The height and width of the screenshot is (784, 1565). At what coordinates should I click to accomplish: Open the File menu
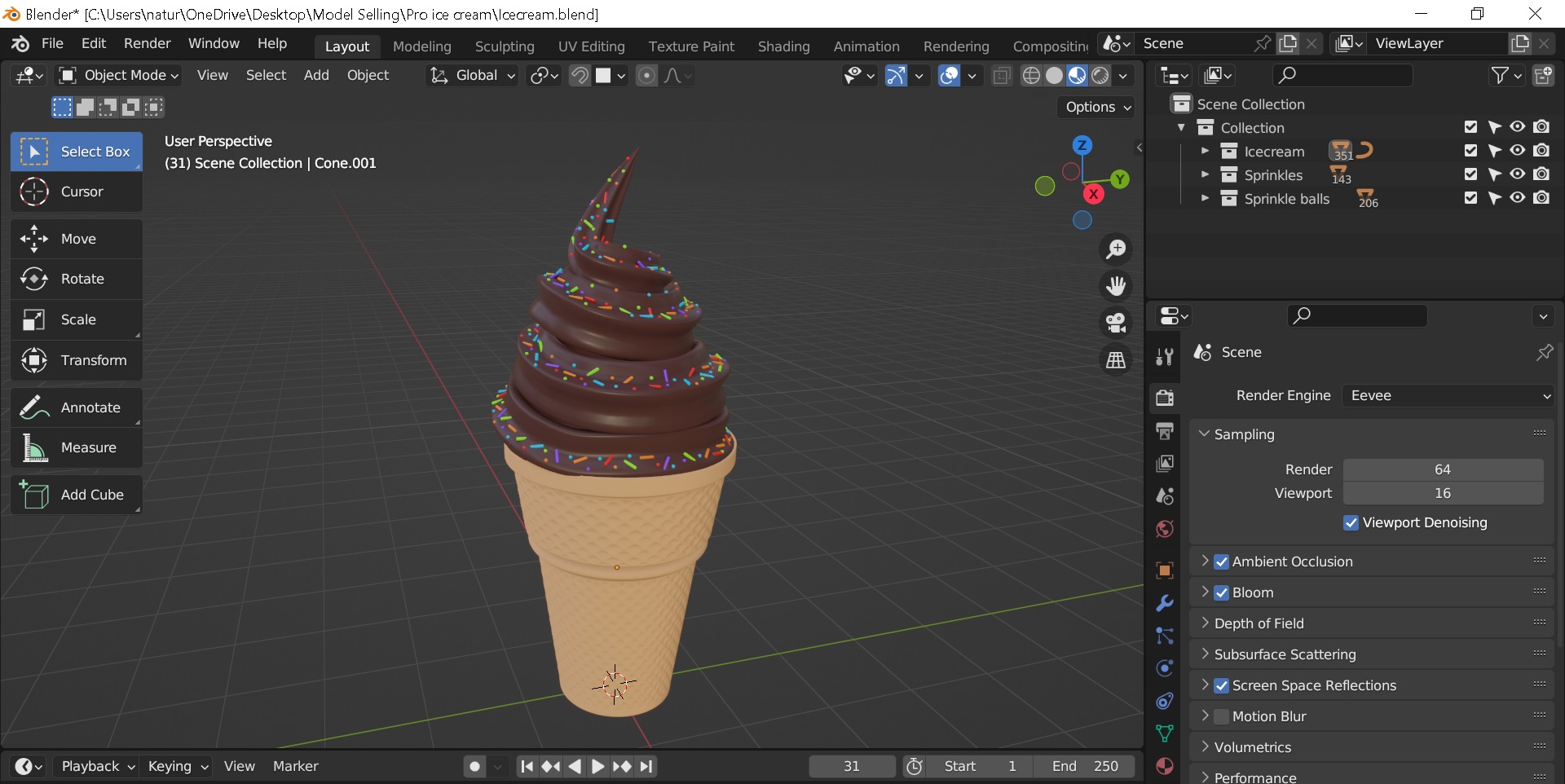coord(52,43)
